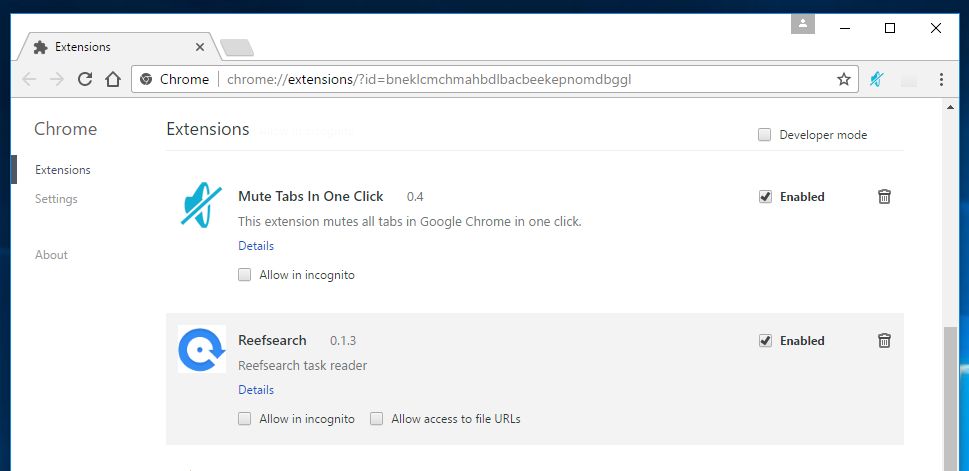Open Details link for Reefsearch
Screen dimensions: 969x471
point(256,389)
